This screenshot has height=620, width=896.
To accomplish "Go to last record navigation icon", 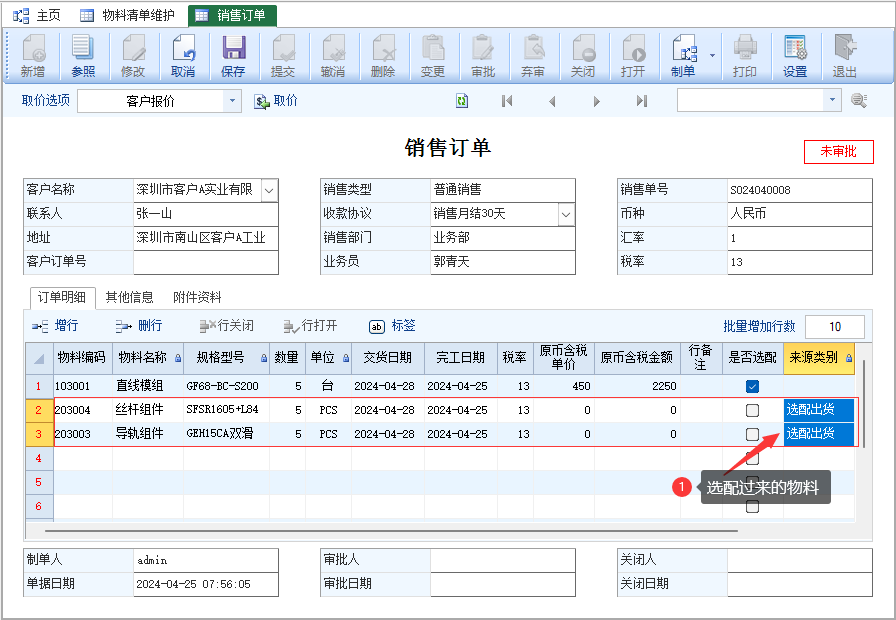I will [642, 101].
